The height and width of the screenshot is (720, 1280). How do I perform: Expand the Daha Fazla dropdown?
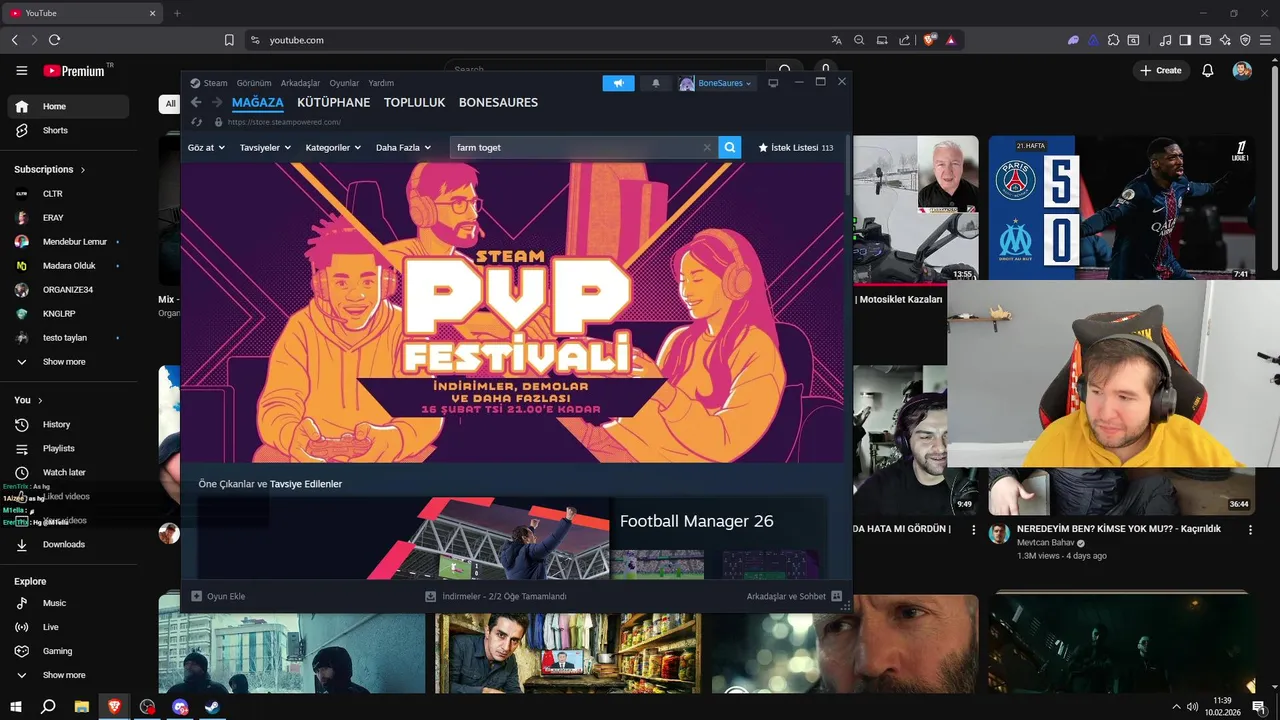pos(403,147)
